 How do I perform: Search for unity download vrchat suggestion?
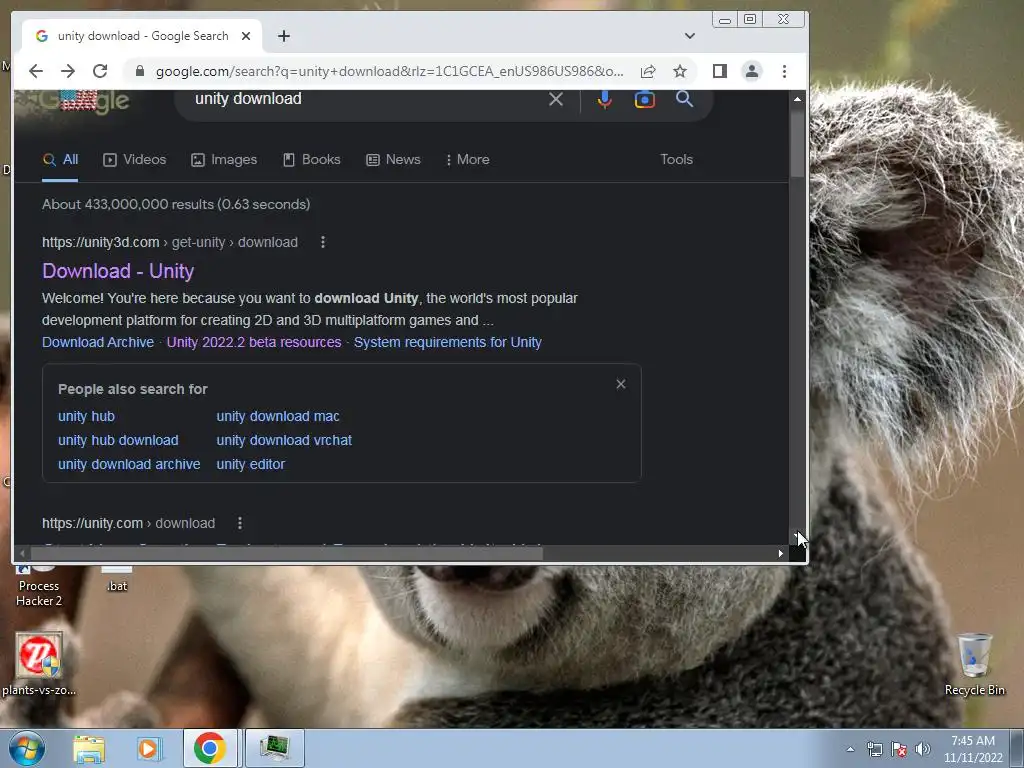pos(284,441)
